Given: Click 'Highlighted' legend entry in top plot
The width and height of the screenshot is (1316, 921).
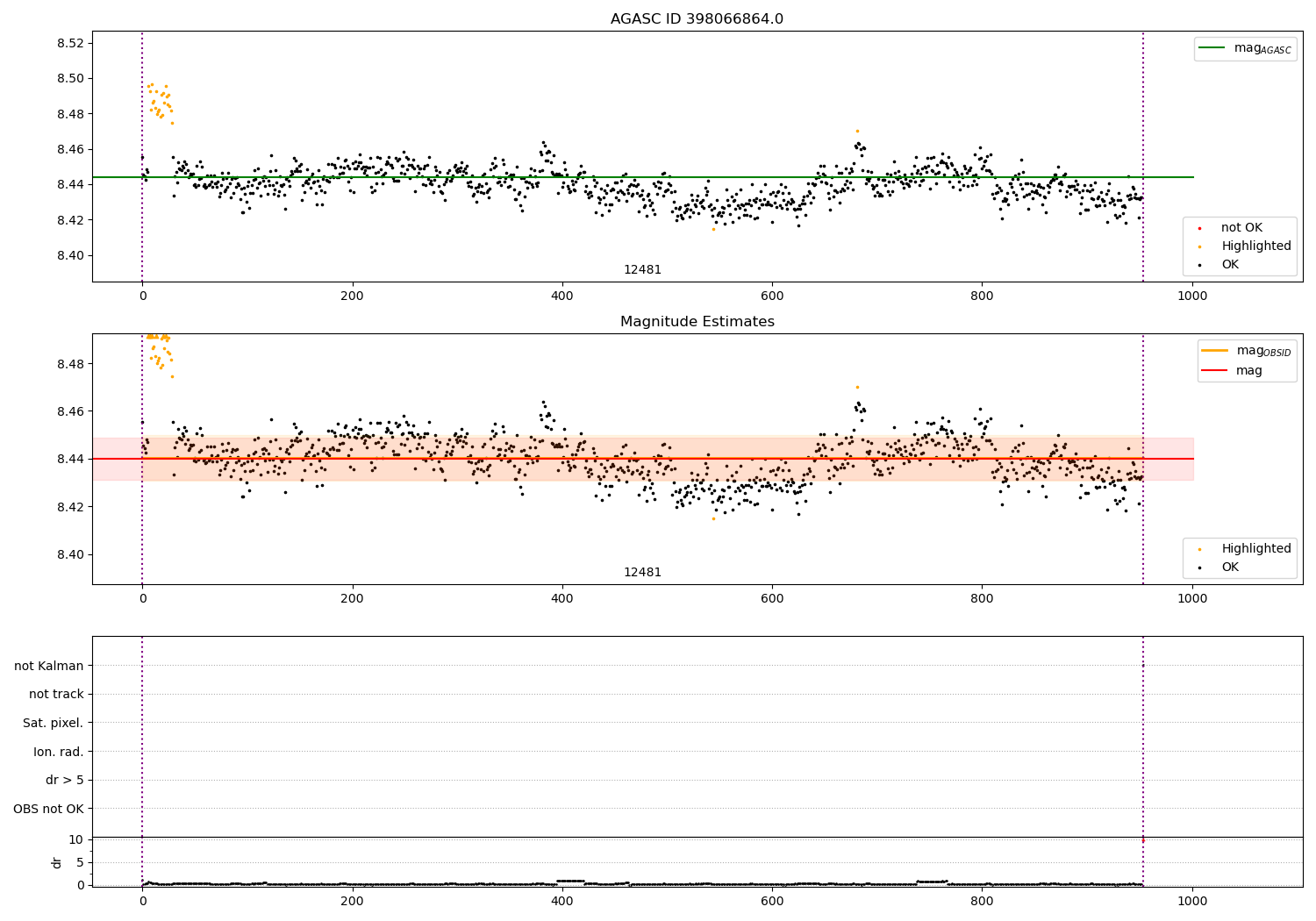Looking at the screenshot, I should 1255,246.
